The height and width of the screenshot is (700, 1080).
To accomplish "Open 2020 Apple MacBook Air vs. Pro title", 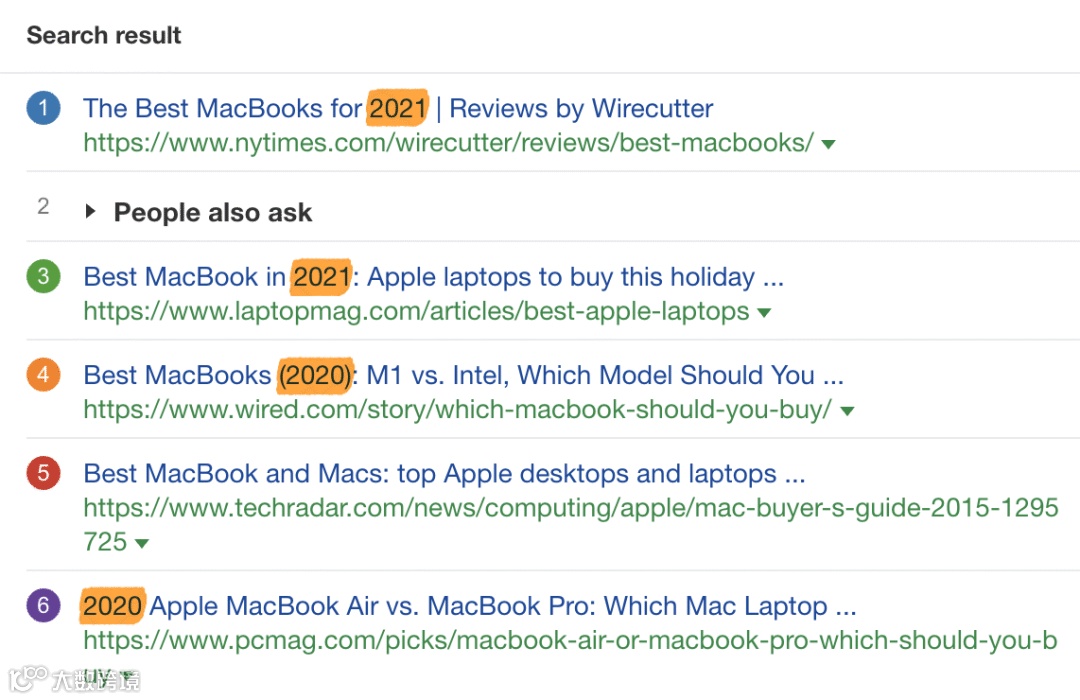I will coord(470,606).
